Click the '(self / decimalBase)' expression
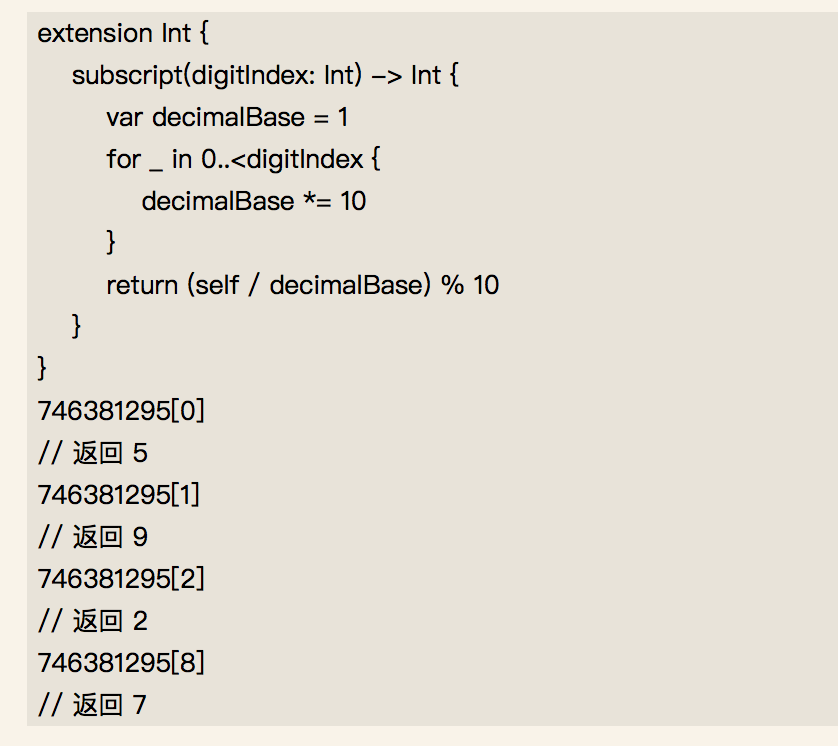This screenshot has width=838, height=746. click(x=309, y=285)
